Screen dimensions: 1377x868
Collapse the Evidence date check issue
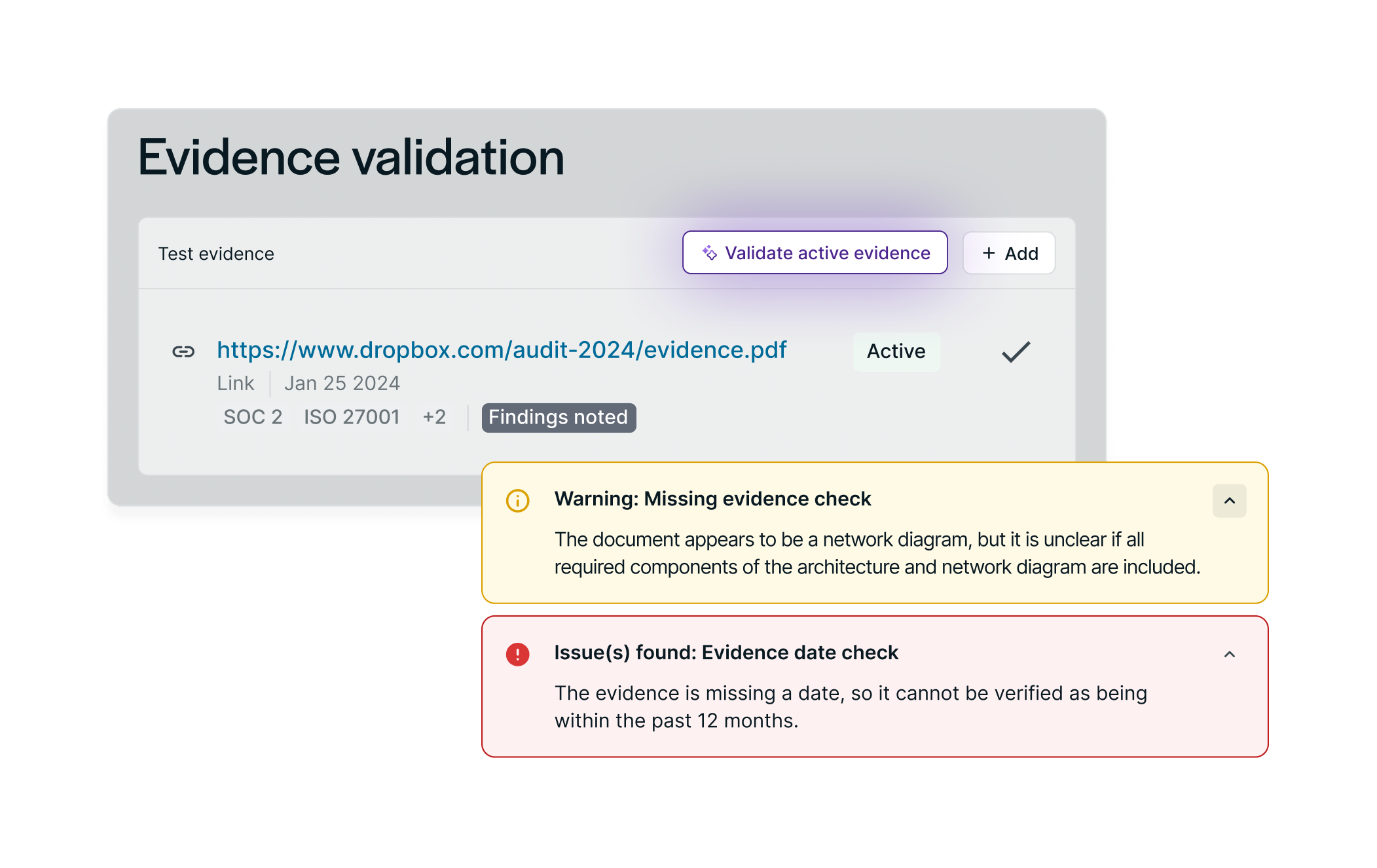click(1229, 654)
